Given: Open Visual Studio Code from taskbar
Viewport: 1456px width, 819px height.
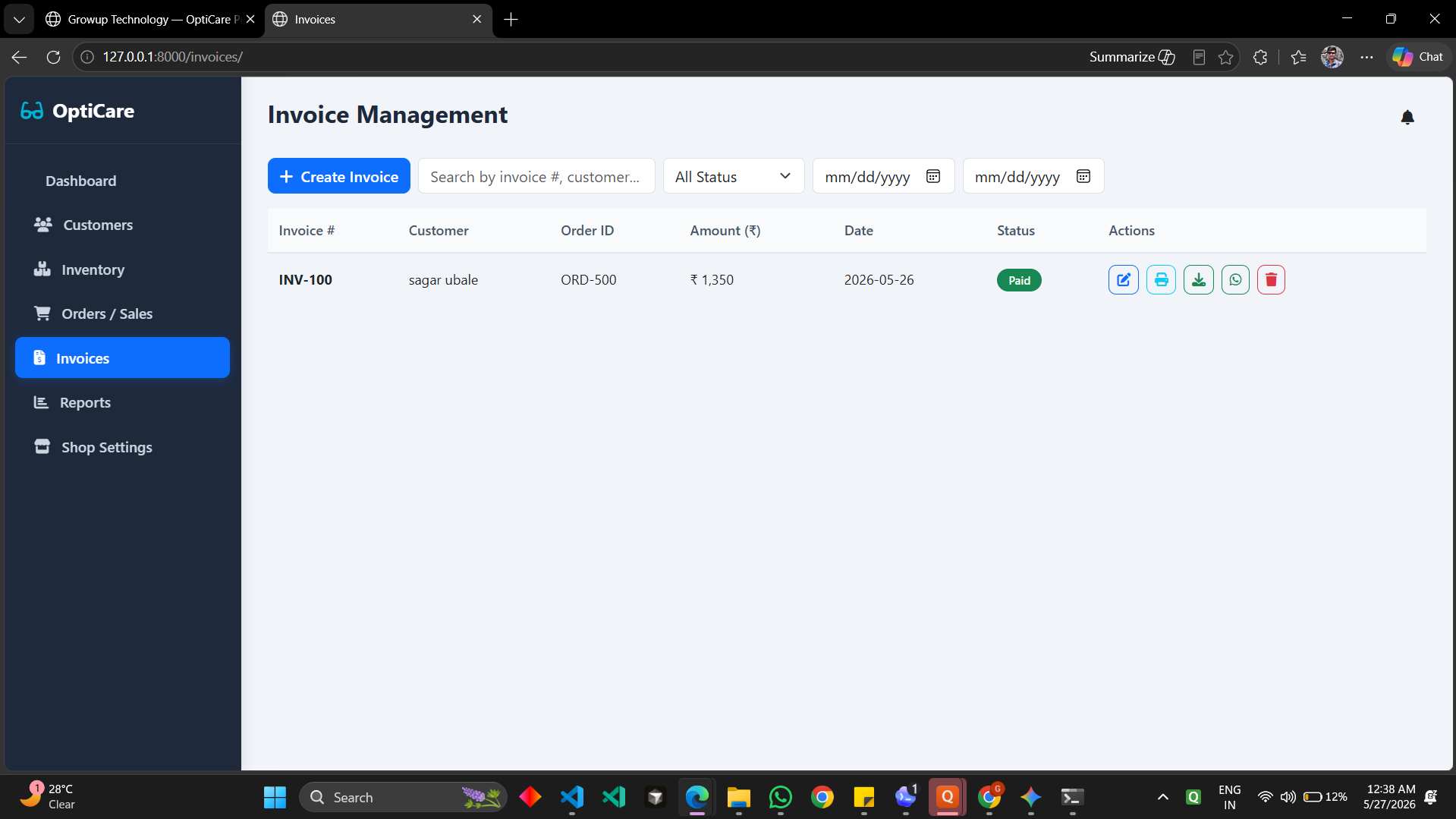Looking at the screenshot, I should click(572, 797).
